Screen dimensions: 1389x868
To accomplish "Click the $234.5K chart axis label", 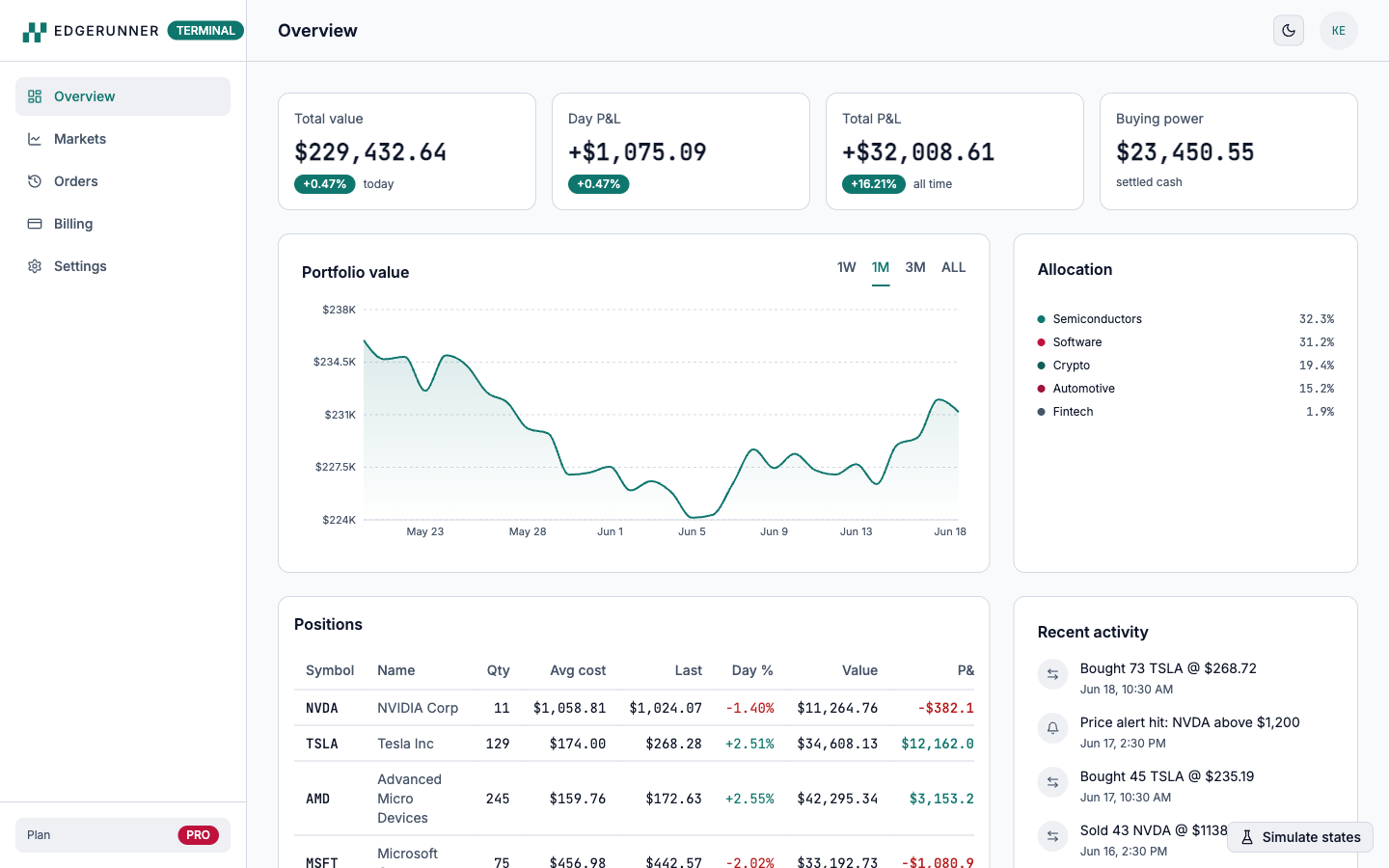I will (335, 362).
